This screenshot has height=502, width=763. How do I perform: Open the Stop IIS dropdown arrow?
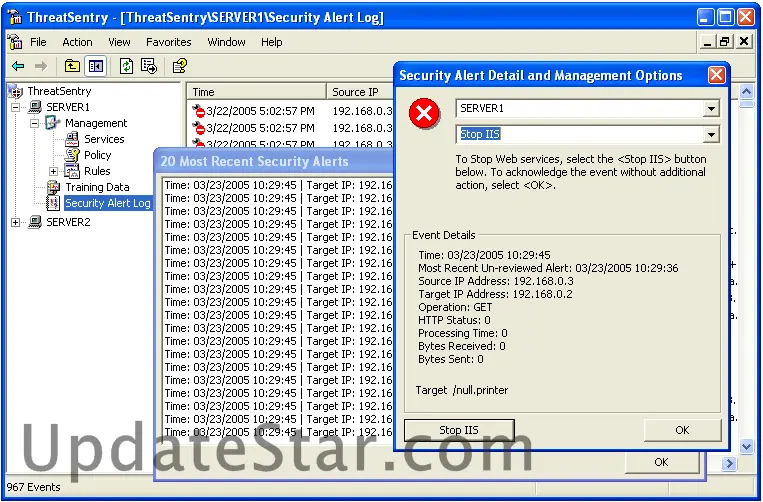pyautogui.click(x=711, y=134)
